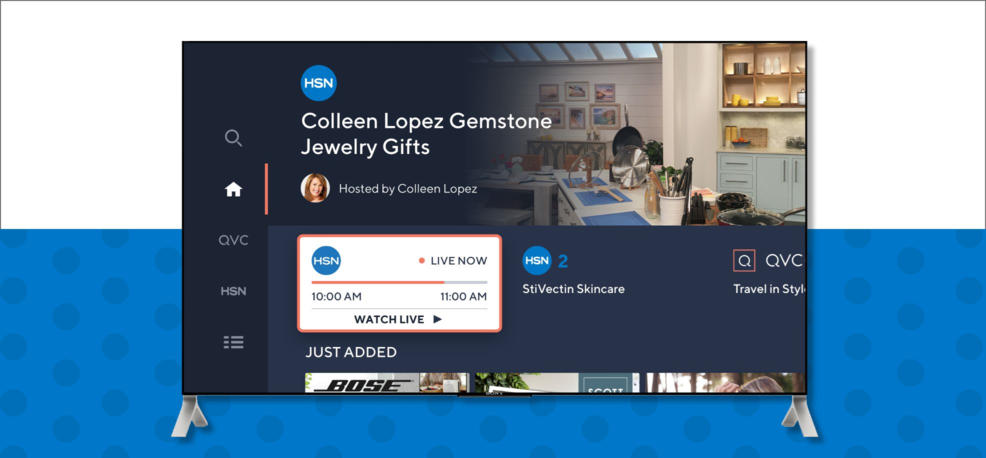Click Colleen Lopez host avatar photo
This screenshot has height=458, width=986.
[x=315, y=188]
